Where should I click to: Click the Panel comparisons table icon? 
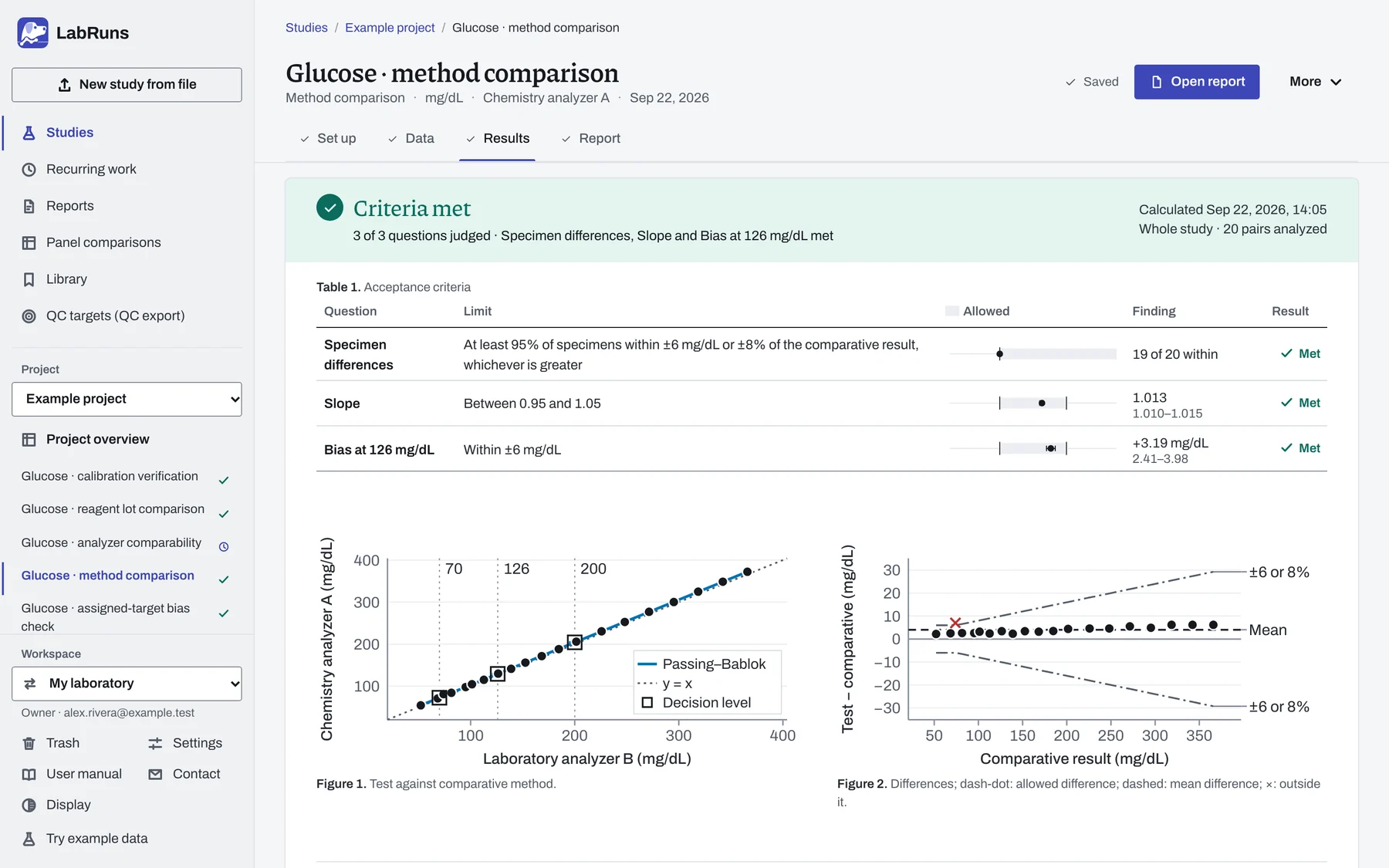[x=29, y=242]
